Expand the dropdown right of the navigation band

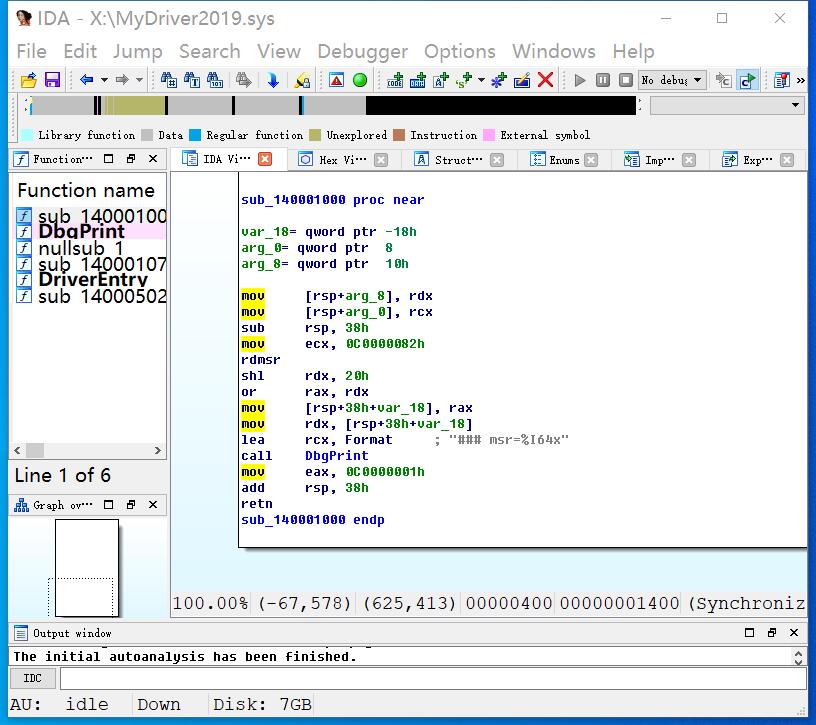point(796,105)
